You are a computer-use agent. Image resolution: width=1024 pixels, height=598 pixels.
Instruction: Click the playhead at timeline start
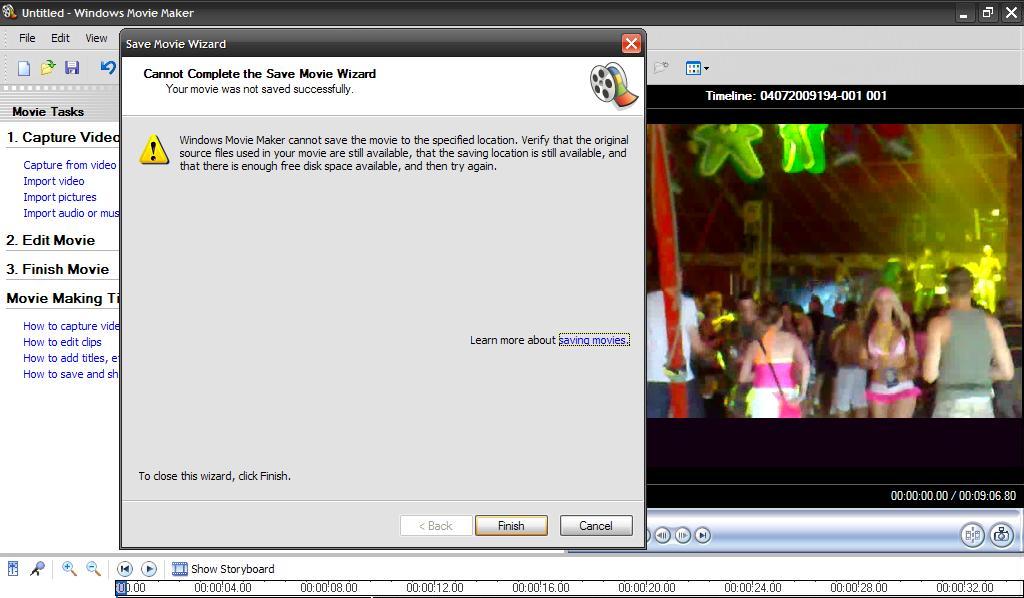click(x=121, y=588)
